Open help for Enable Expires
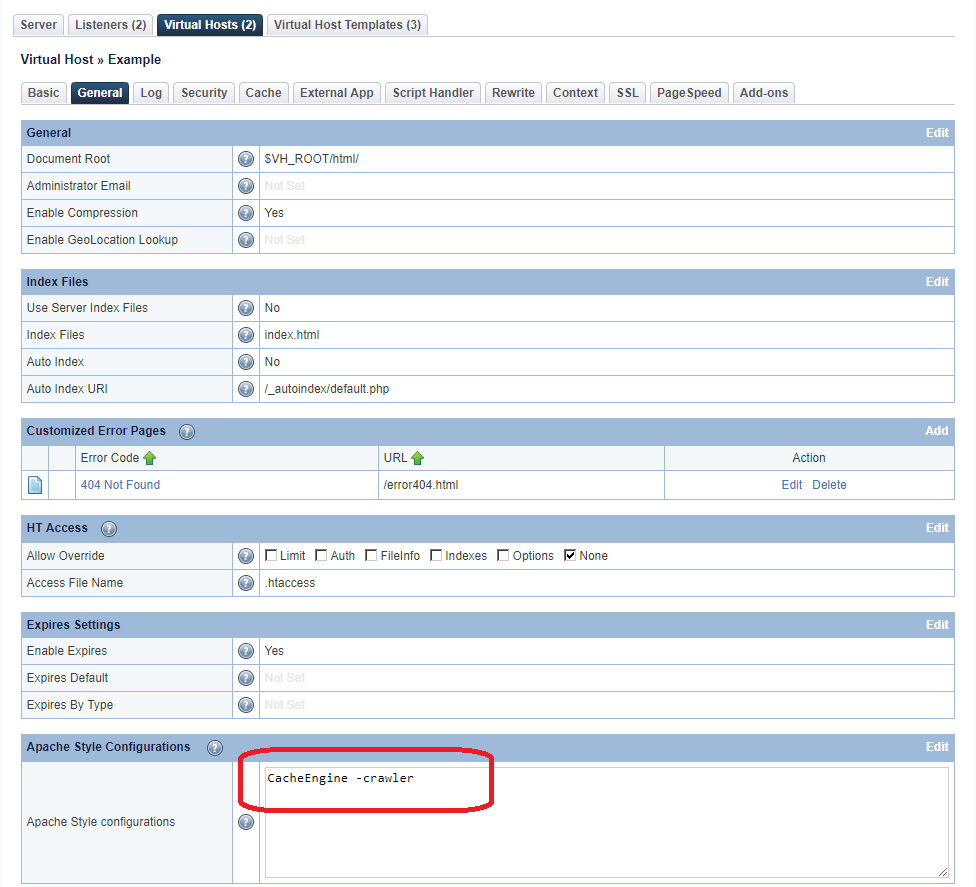Screen dimensions: 976x887 [x=246, y=650]
